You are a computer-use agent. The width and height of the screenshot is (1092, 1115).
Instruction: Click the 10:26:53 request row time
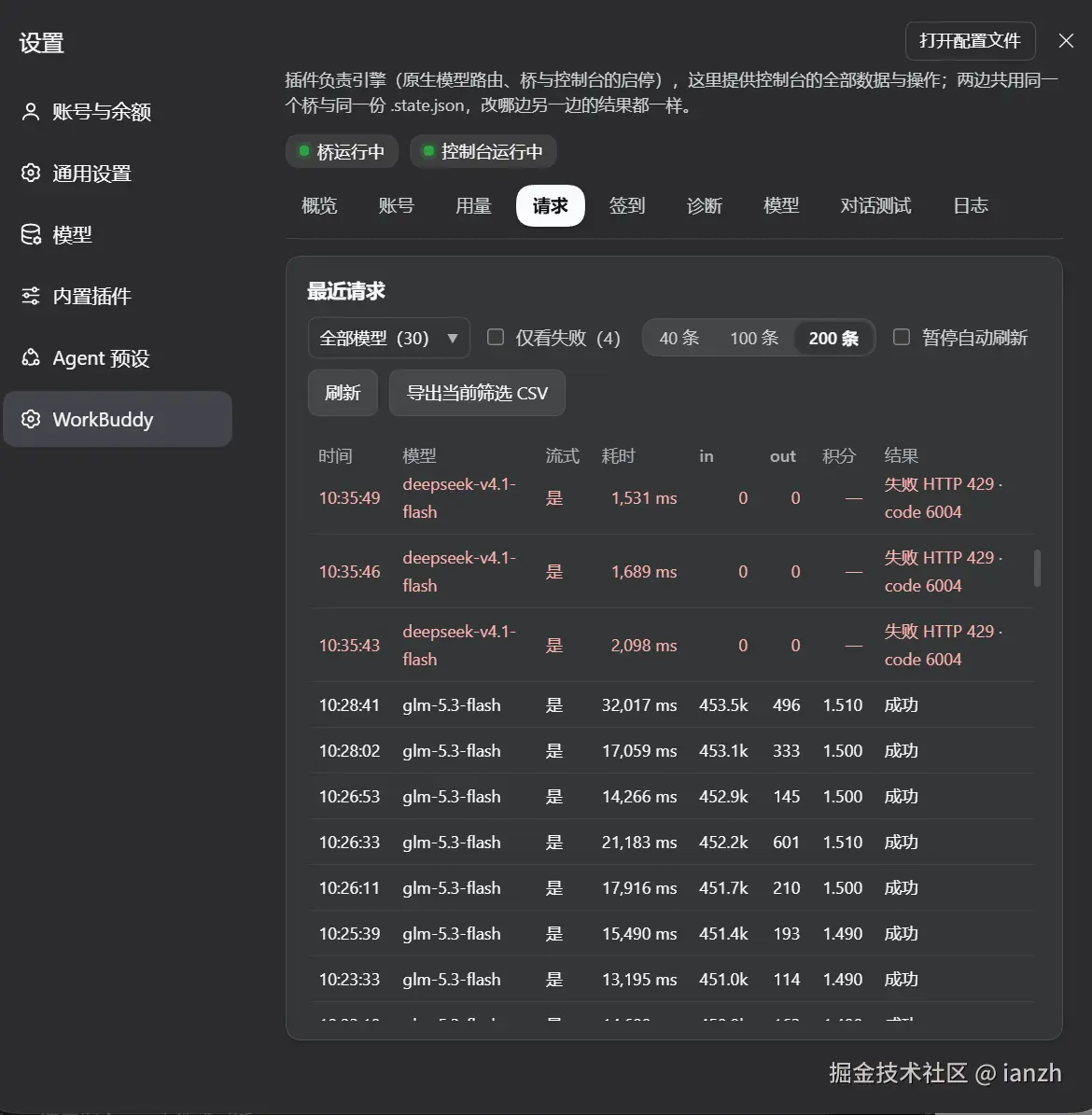click(349, 797)
